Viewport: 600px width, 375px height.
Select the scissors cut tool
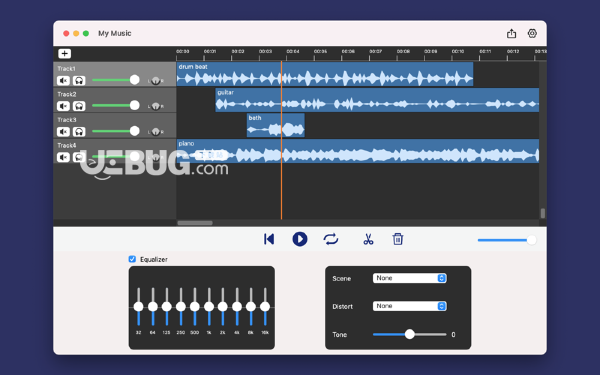(x=368, y=239)
